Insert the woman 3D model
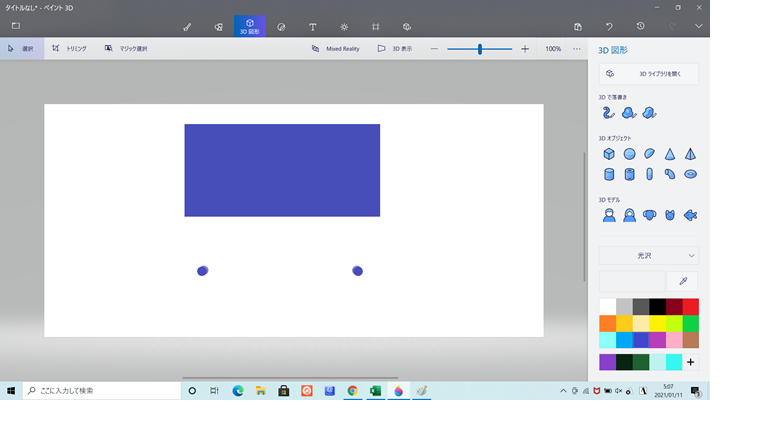760x428 pixels. coord(629,215)
